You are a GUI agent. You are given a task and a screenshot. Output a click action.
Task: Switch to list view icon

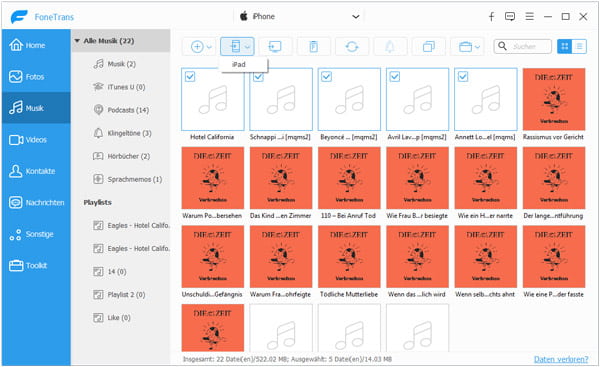[x=579, y=47]
